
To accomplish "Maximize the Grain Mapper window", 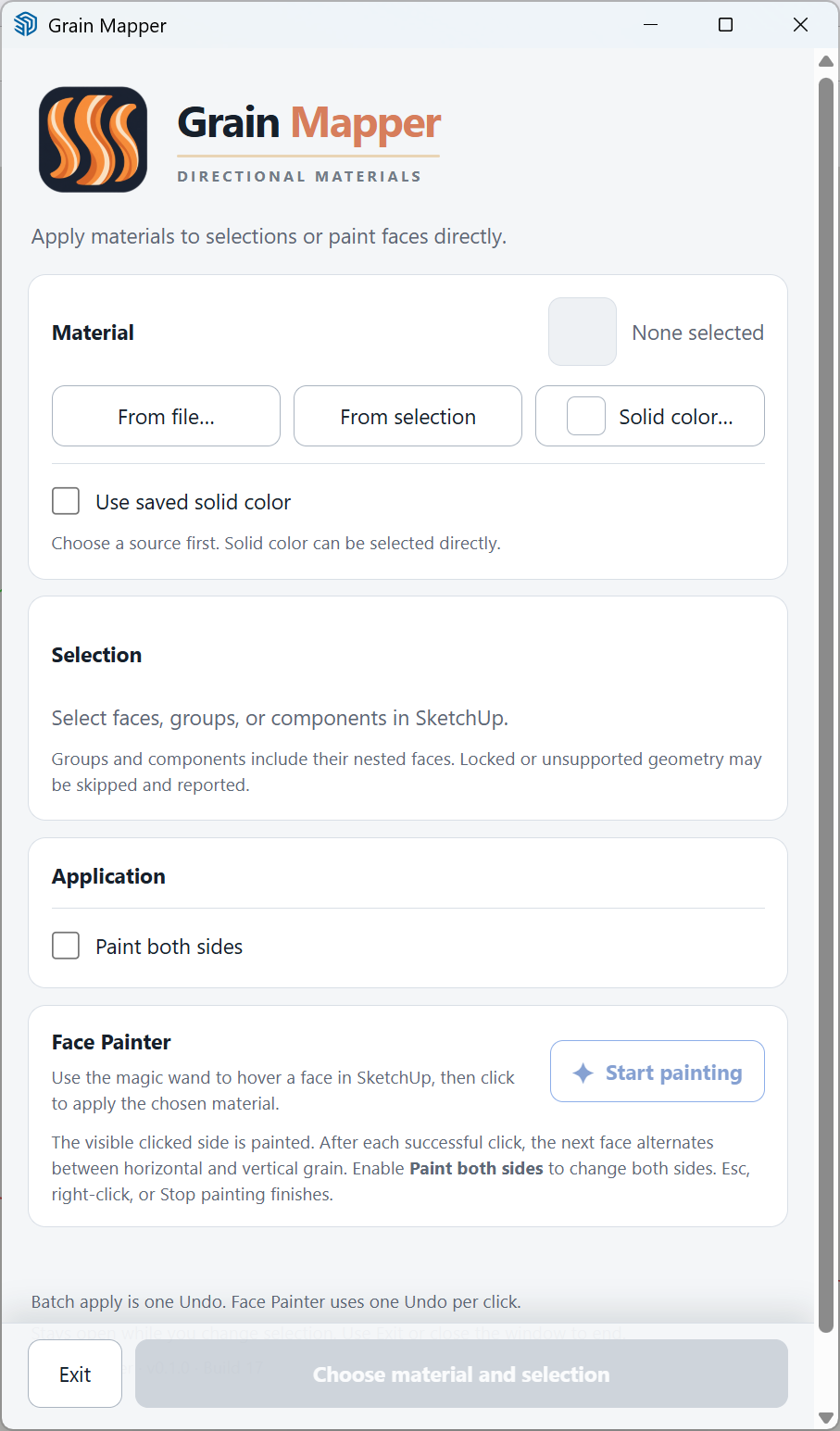I will click(726, 25).
